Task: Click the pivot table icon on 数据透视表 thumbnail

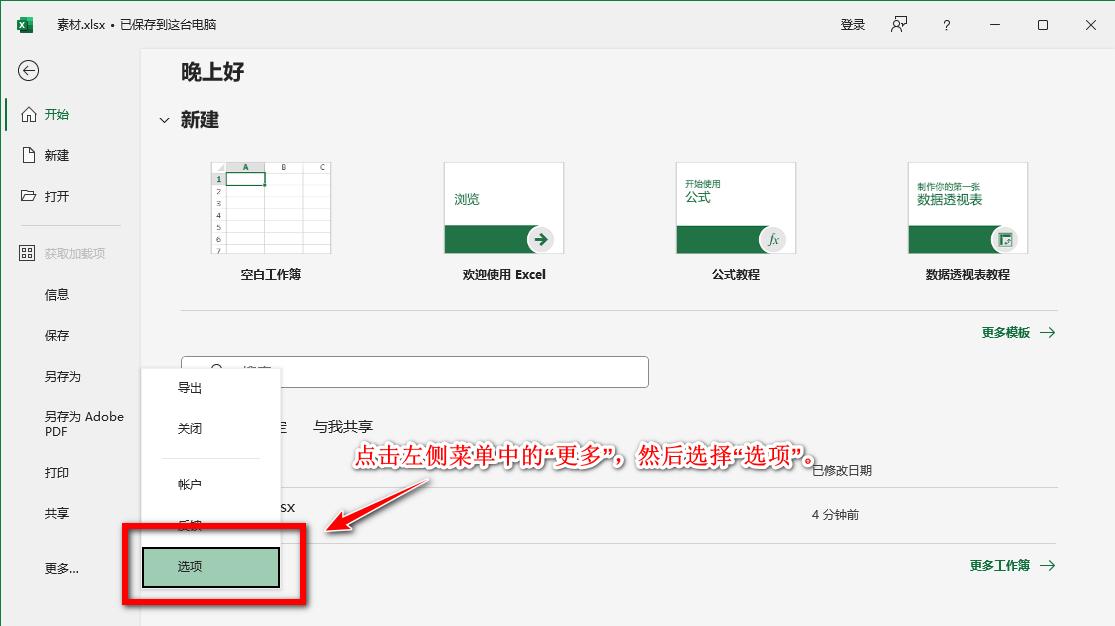Action: (x=1005, y=240)
